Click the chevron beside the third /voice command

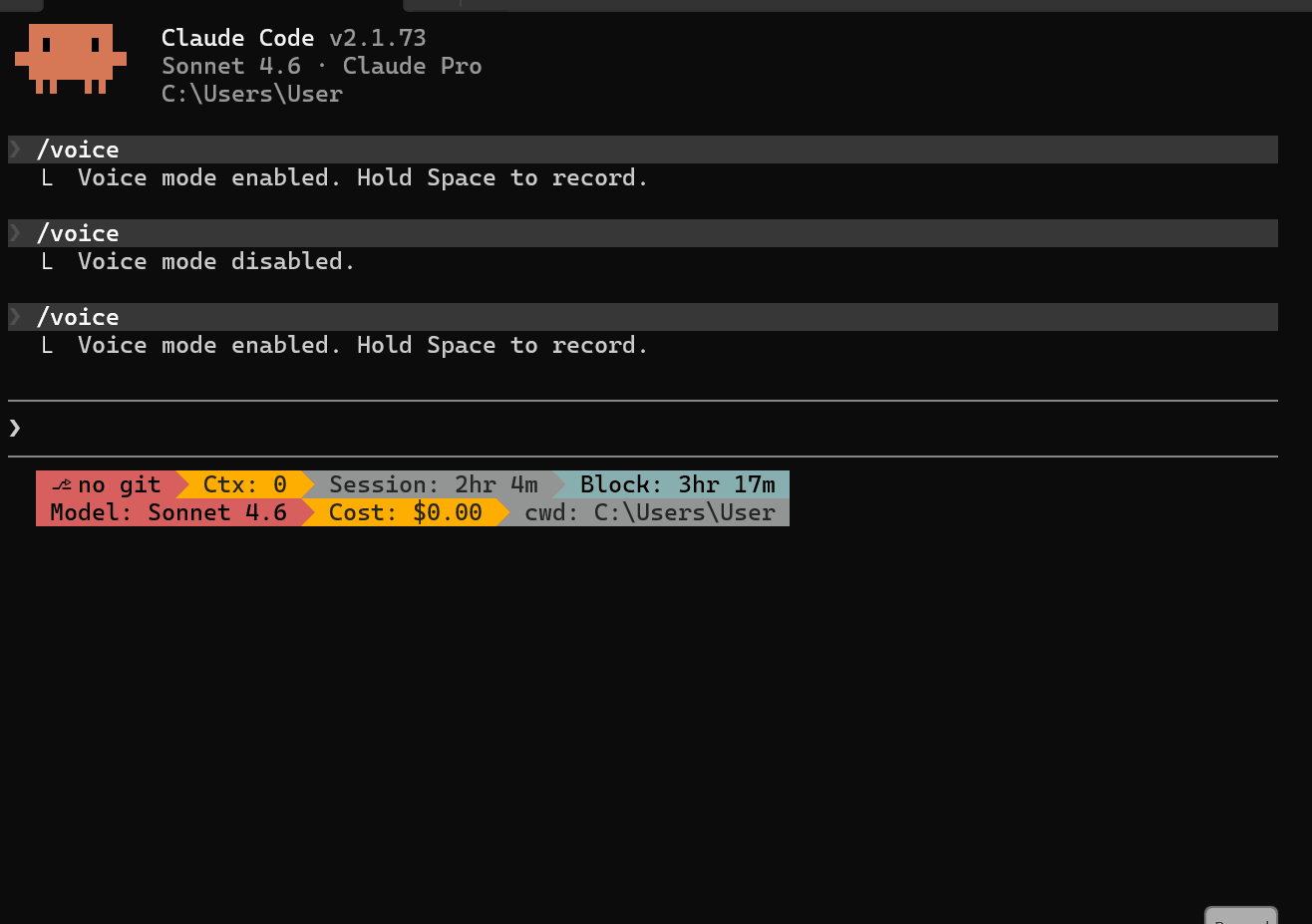pos(15,317)
